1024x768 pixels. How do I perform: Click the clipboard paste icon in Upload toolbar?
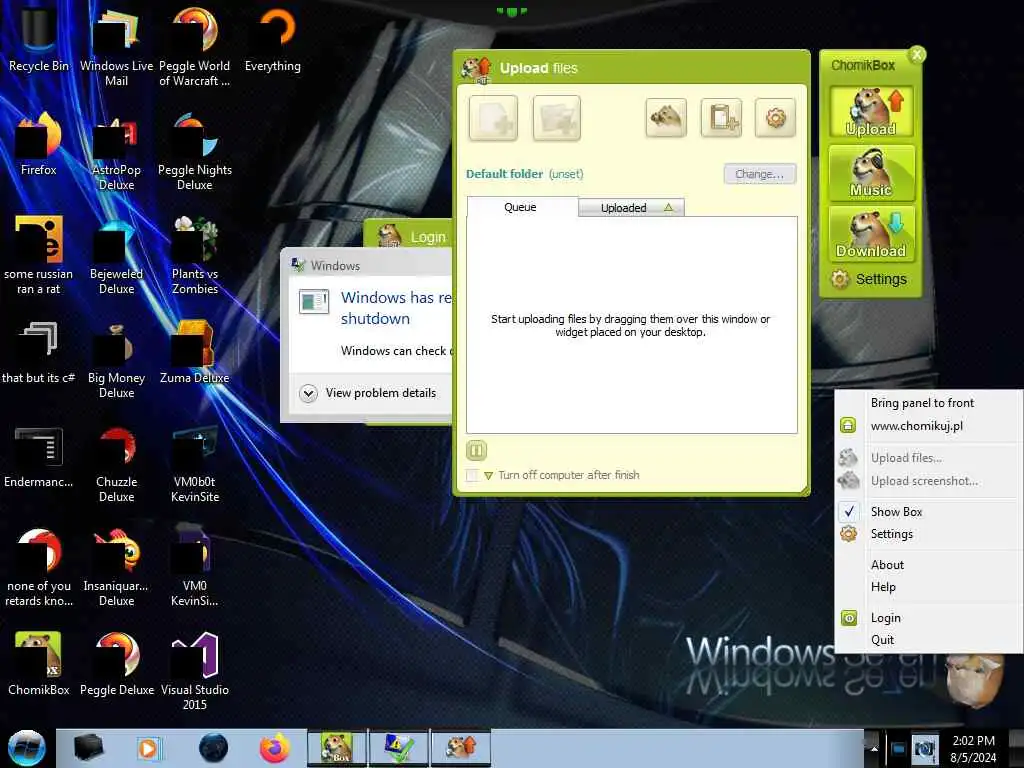click(x=721, y=118)
